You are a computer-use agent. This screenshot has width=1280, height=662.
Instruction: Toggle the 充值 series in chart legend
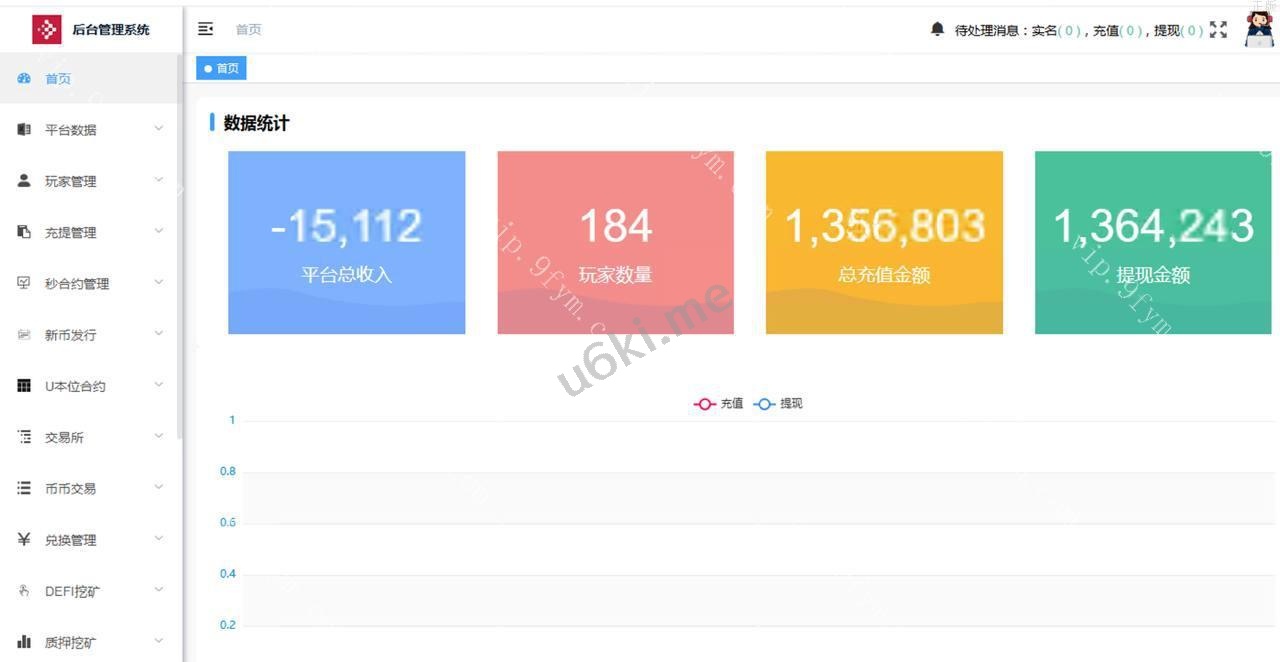pyautogui.click(x=719, y=403)
